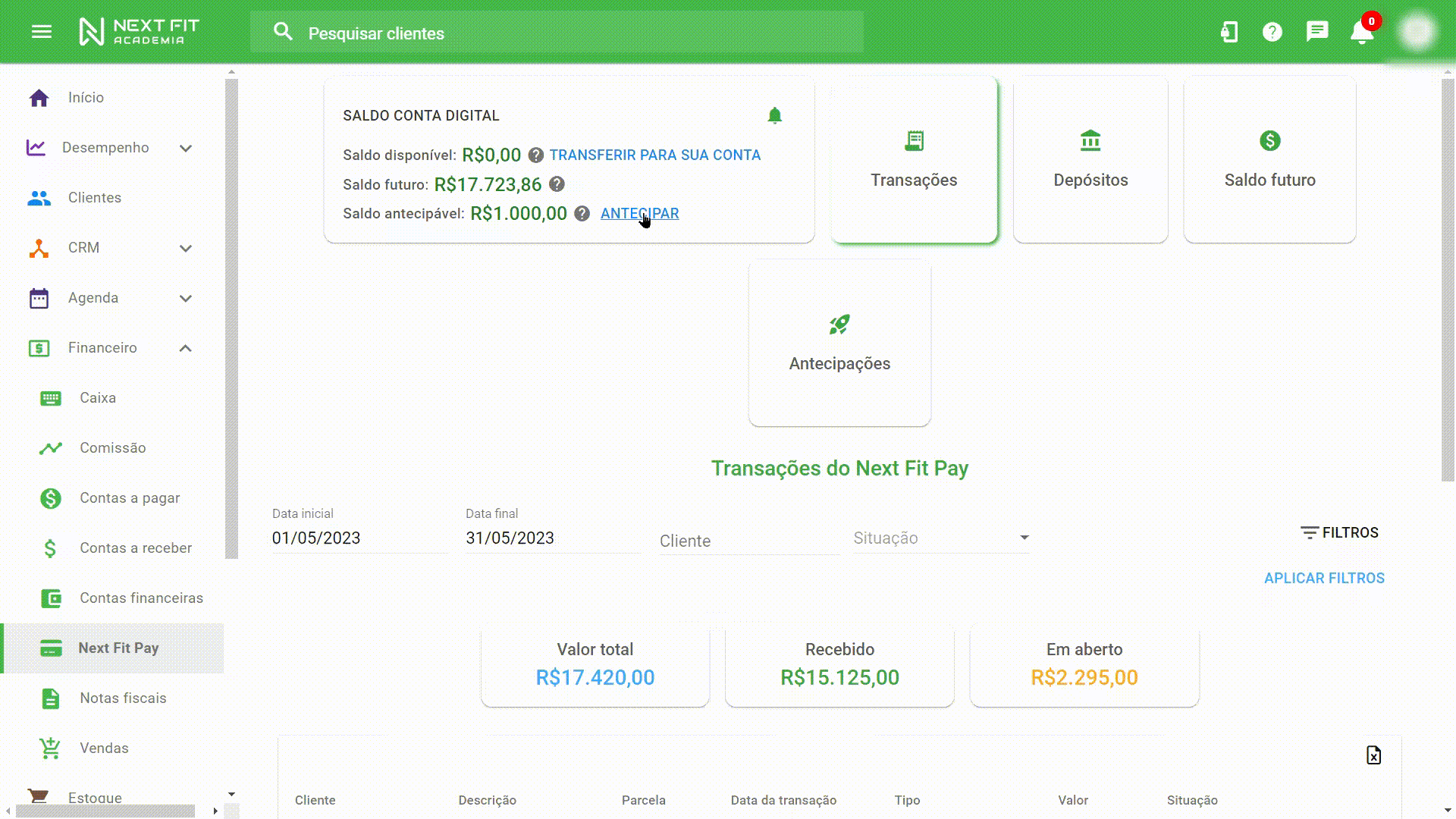The height and width of the screenshot is (819, 1456).
Task: Click the ANTECIPAR link
Action: coord(639,214)
